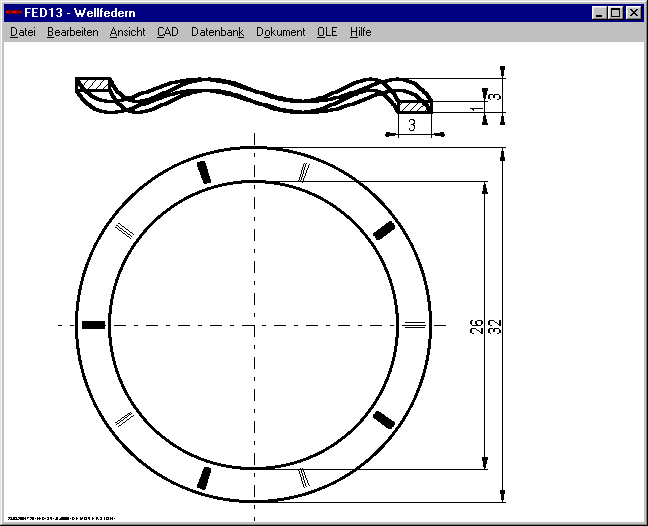This screenshot has width=648, height=526.
Task: Click the FED13 - Wellfedern title bar
Action: click(300, 13)
